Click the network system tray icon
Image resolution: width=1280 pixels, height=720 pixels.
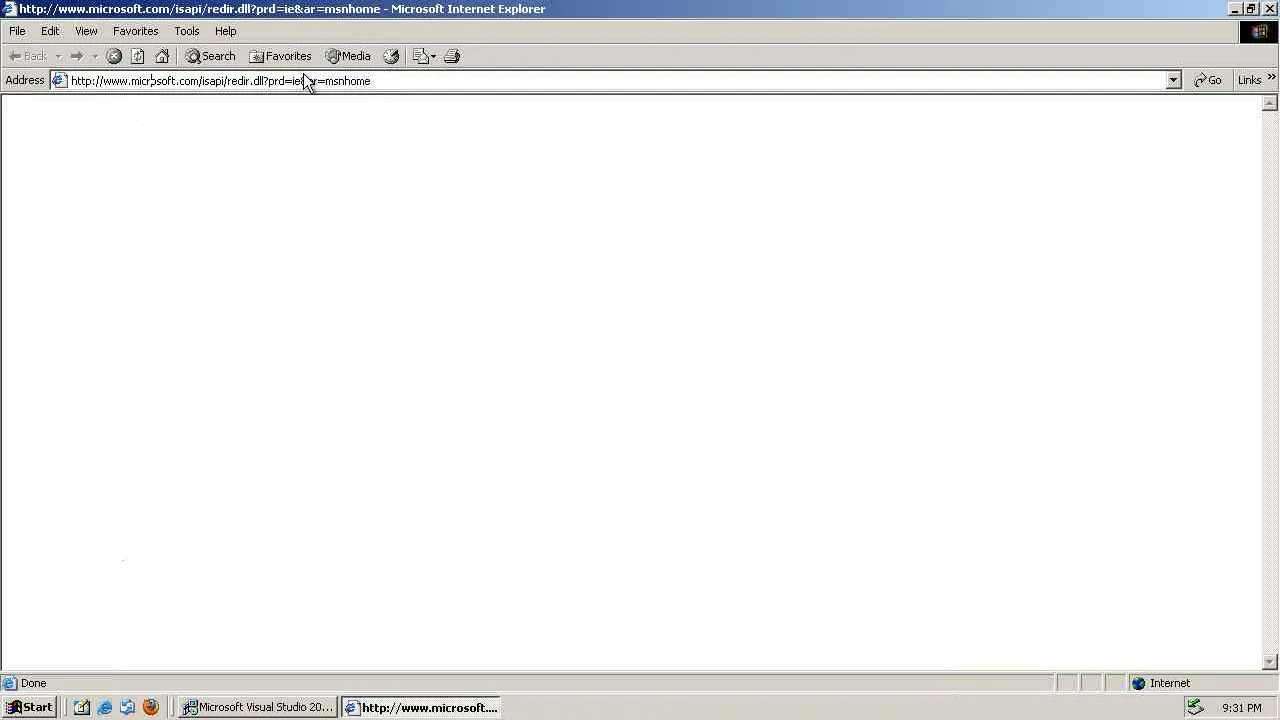point(1195,707)
